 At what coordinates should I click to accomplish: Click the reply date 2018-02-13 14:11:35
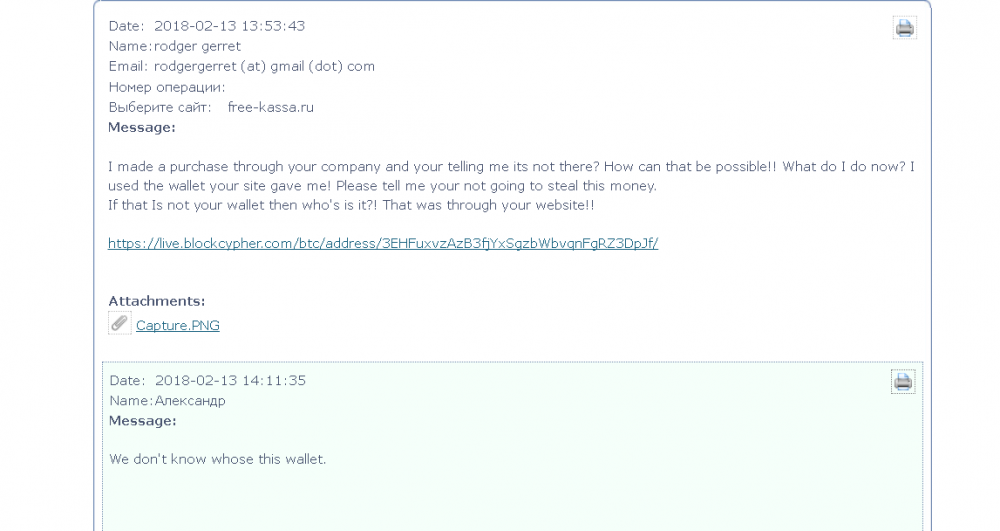(x=229, y=380)
